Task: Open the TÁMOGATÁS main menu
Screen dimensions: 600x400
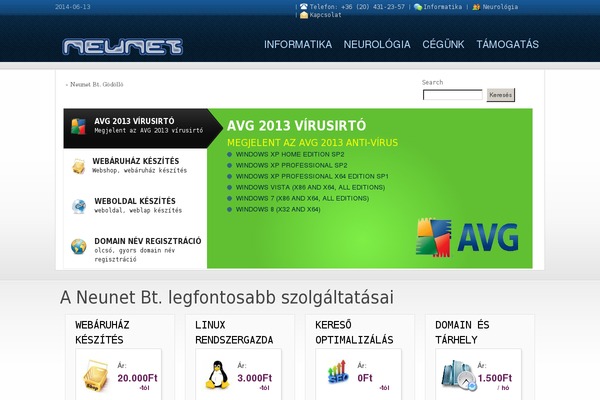Action: [x=507, y=44]
